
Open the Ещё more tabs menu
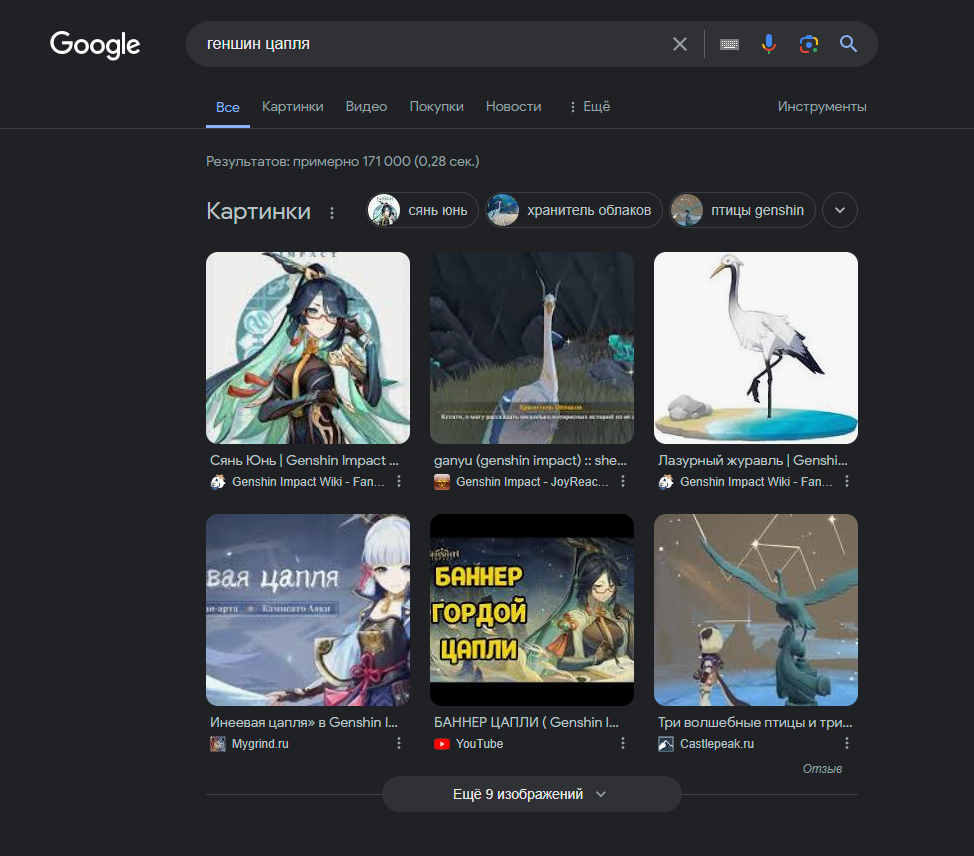tap(589, 106)
